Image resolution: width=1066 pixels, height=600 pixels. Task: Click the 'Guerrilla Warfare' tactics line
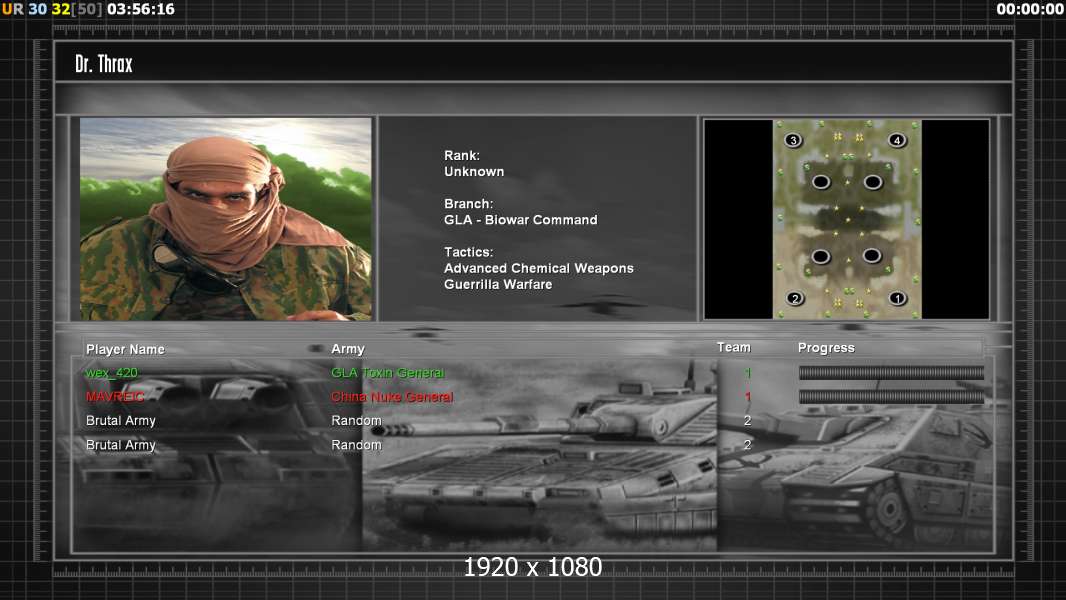coord(498,285)
